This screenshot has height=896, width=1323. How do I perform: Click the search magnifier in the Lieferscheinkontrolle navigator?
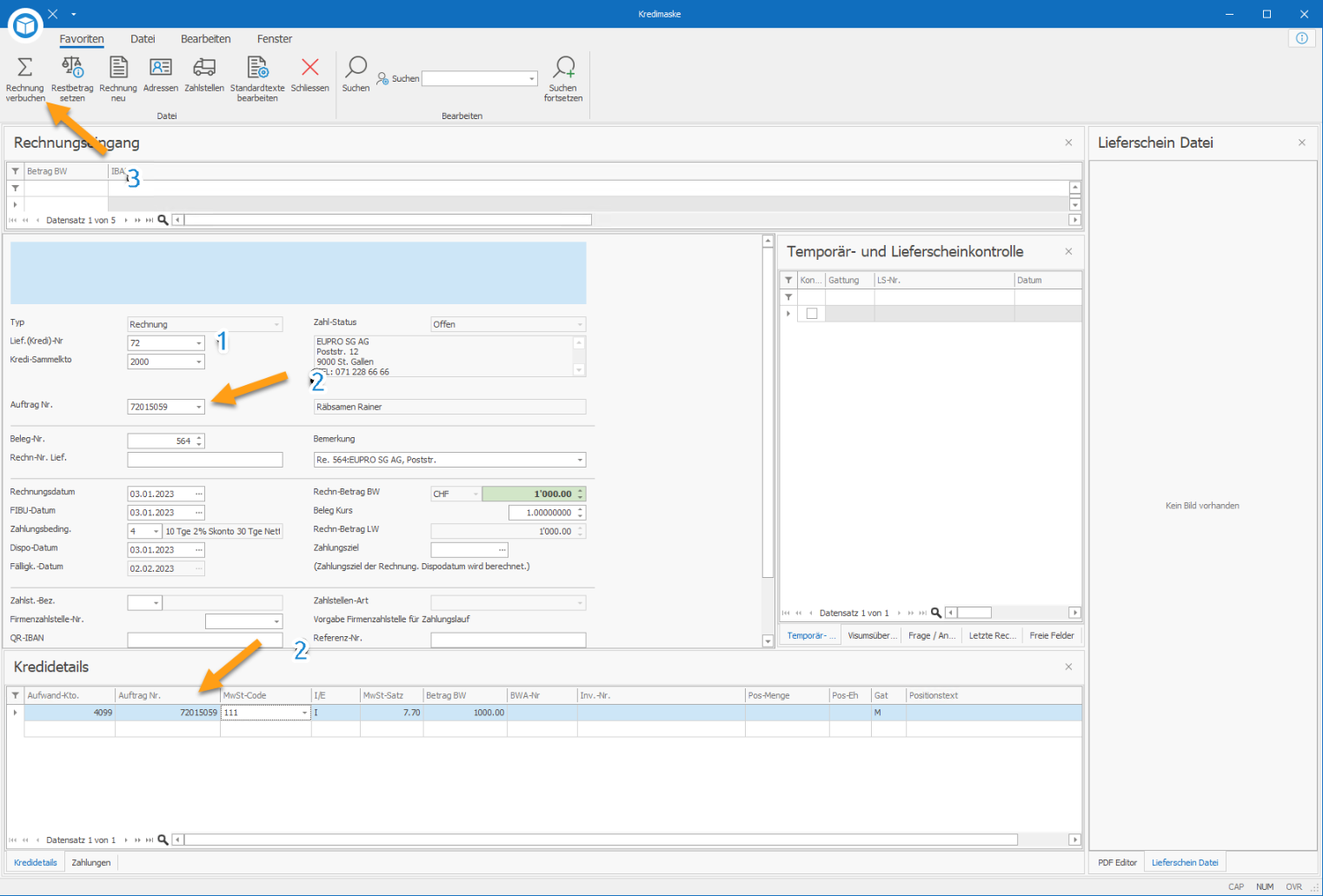(x=936, y=613)
